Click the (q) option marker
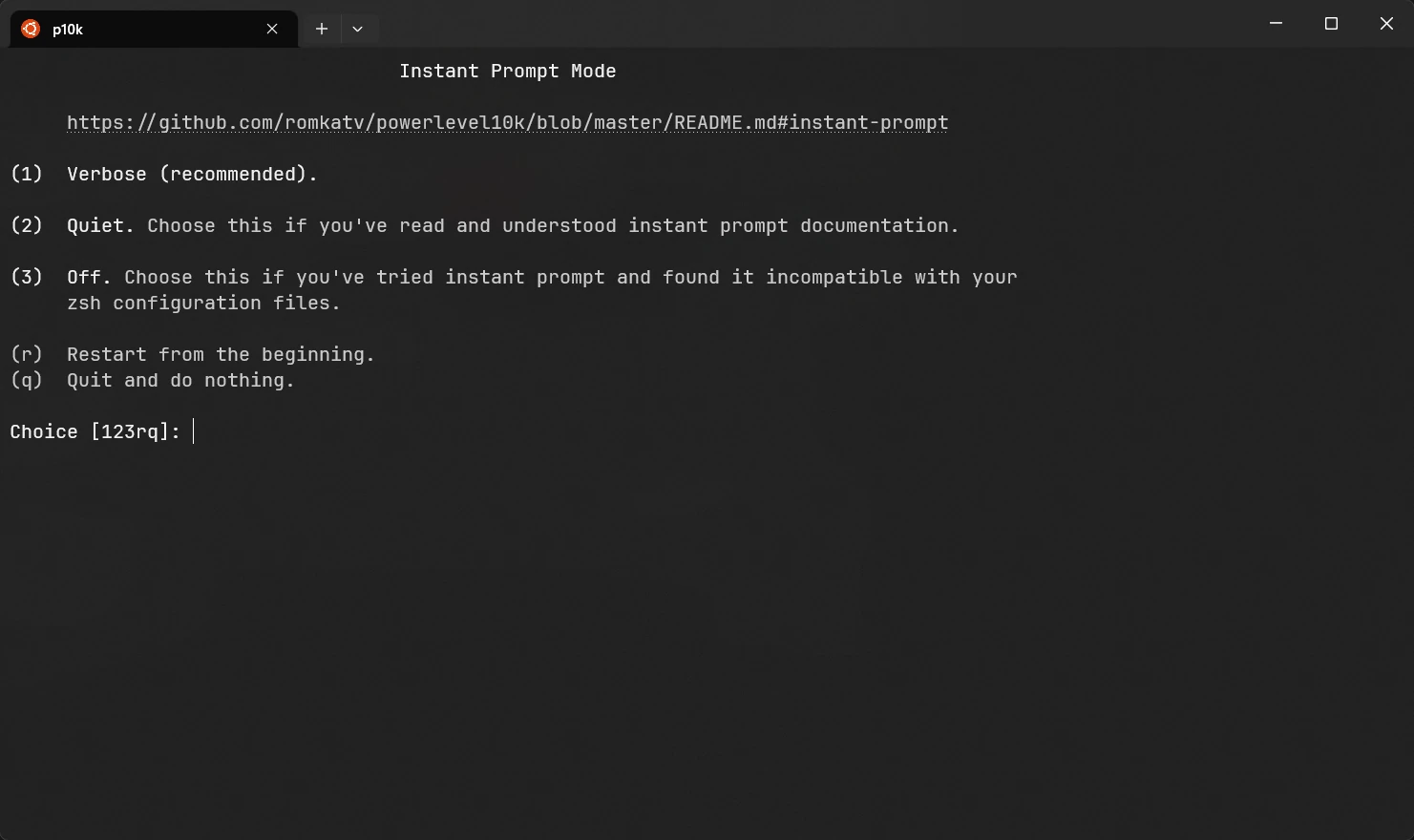Screen dimensions: 1414x840 [27, 381]
